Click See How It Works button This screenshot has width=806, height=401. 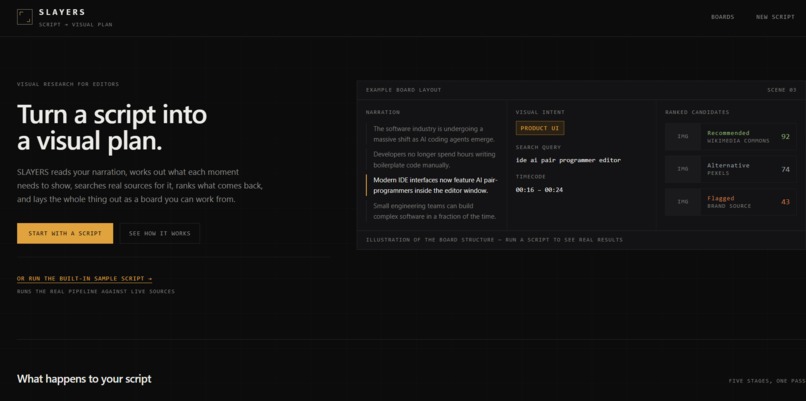159,233
